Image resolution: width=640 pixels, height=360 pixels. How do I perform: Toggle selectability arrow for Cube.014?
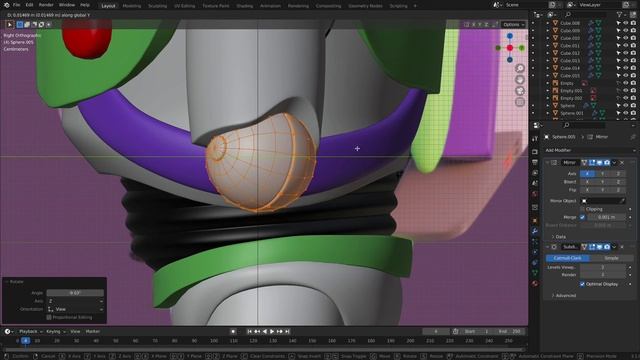tap(618, 68)
